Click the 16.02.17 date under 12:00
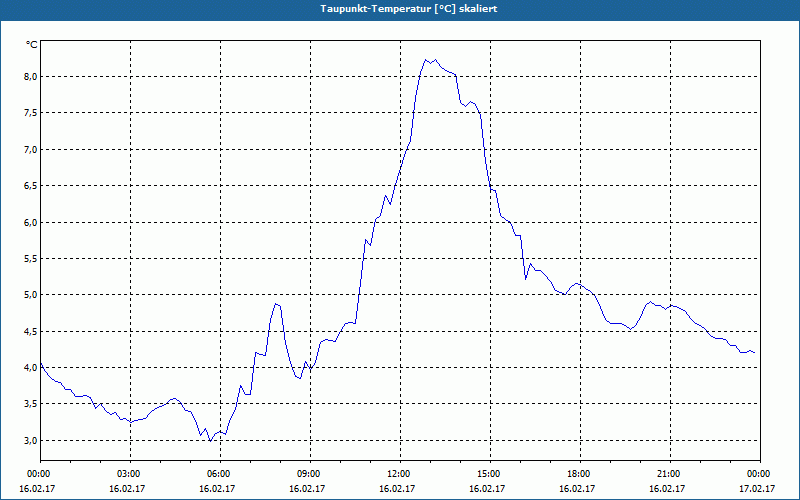 [x=397, y=488]
